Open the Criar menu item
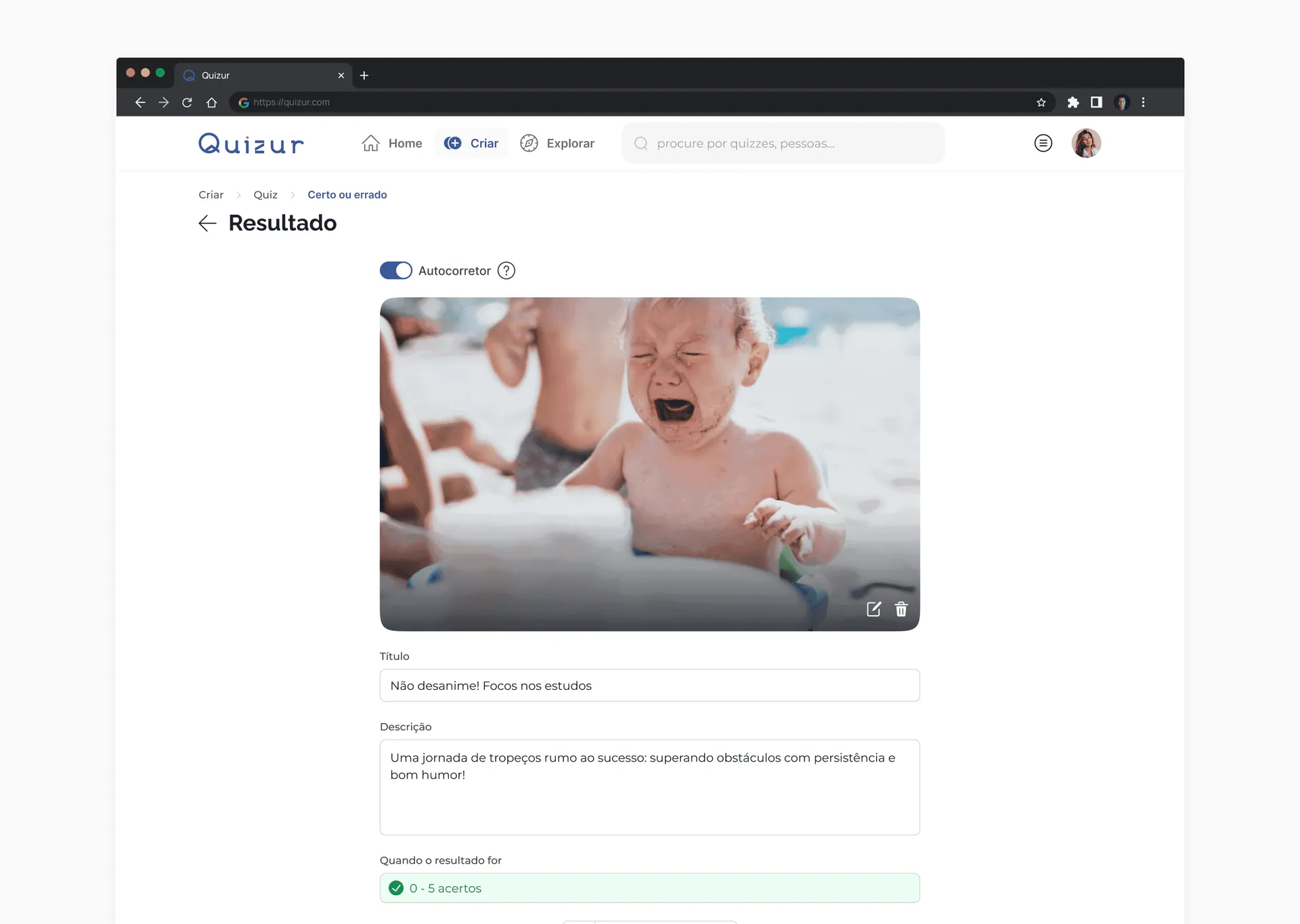 tap(471, 143)
